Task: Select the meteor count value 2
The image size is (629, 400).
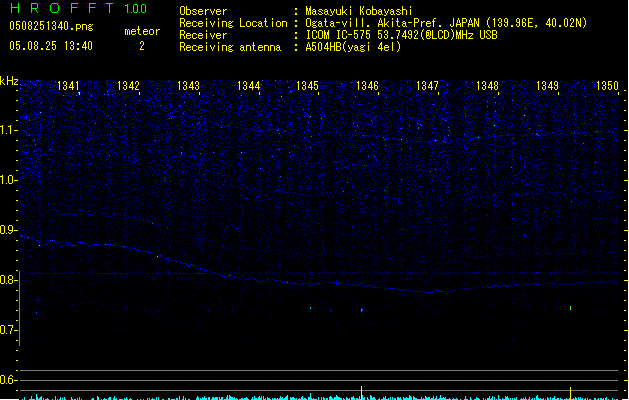Action: click(x=141, y=46)
